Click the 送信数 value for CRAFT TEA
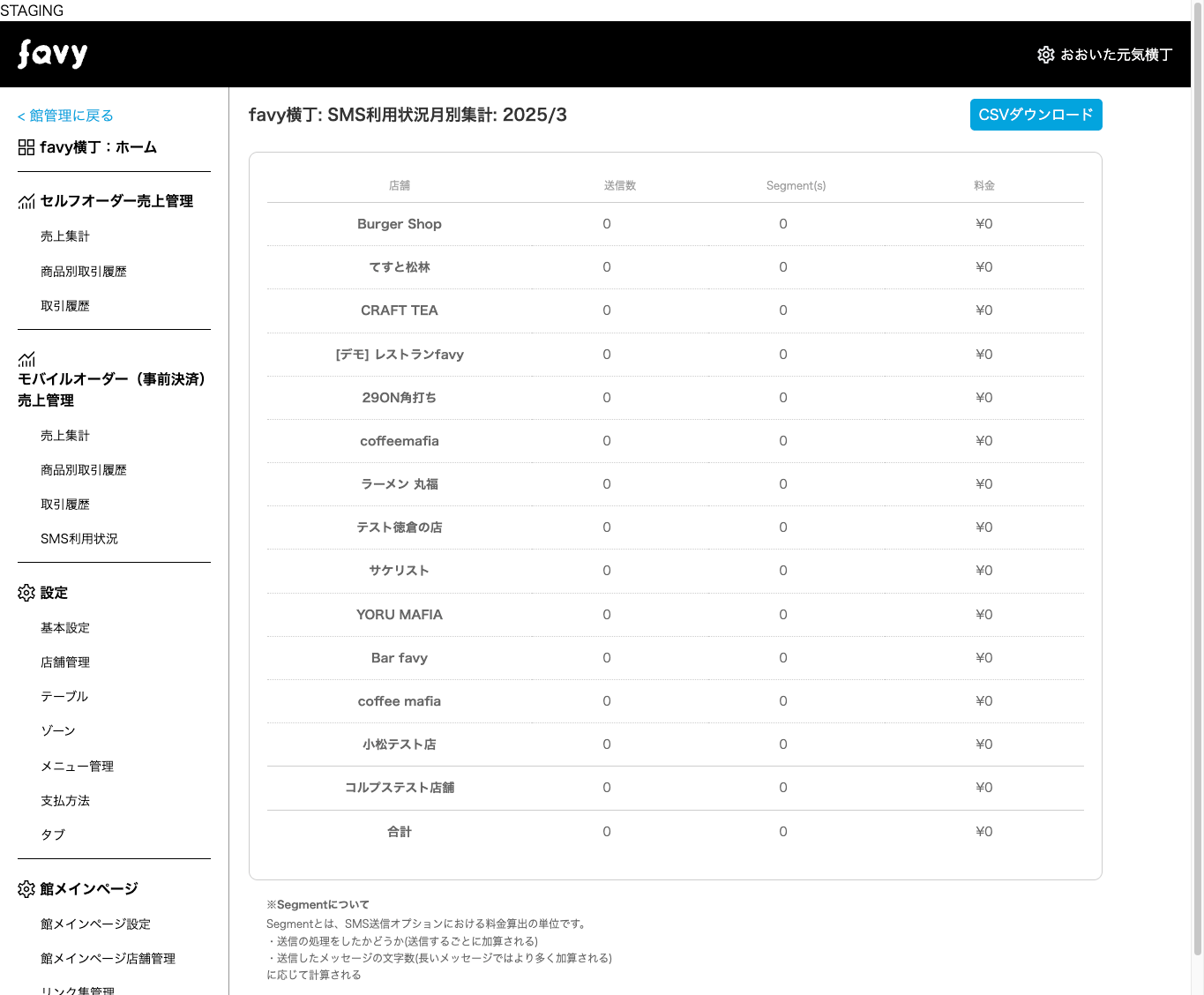 607,310
